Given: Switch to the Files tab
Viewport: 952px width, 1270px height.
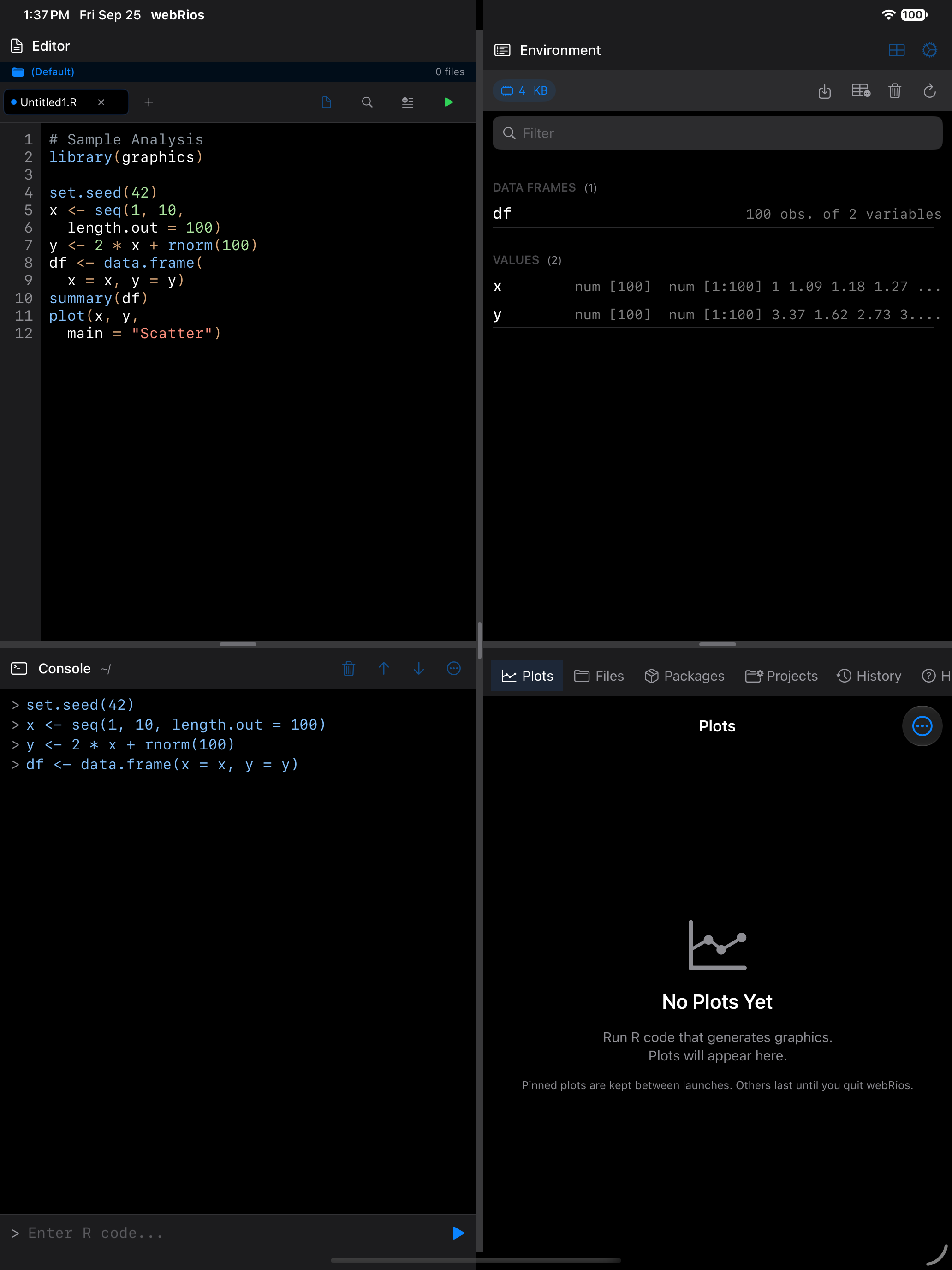Looking at the screenshot, I should [x=599, y=676].
